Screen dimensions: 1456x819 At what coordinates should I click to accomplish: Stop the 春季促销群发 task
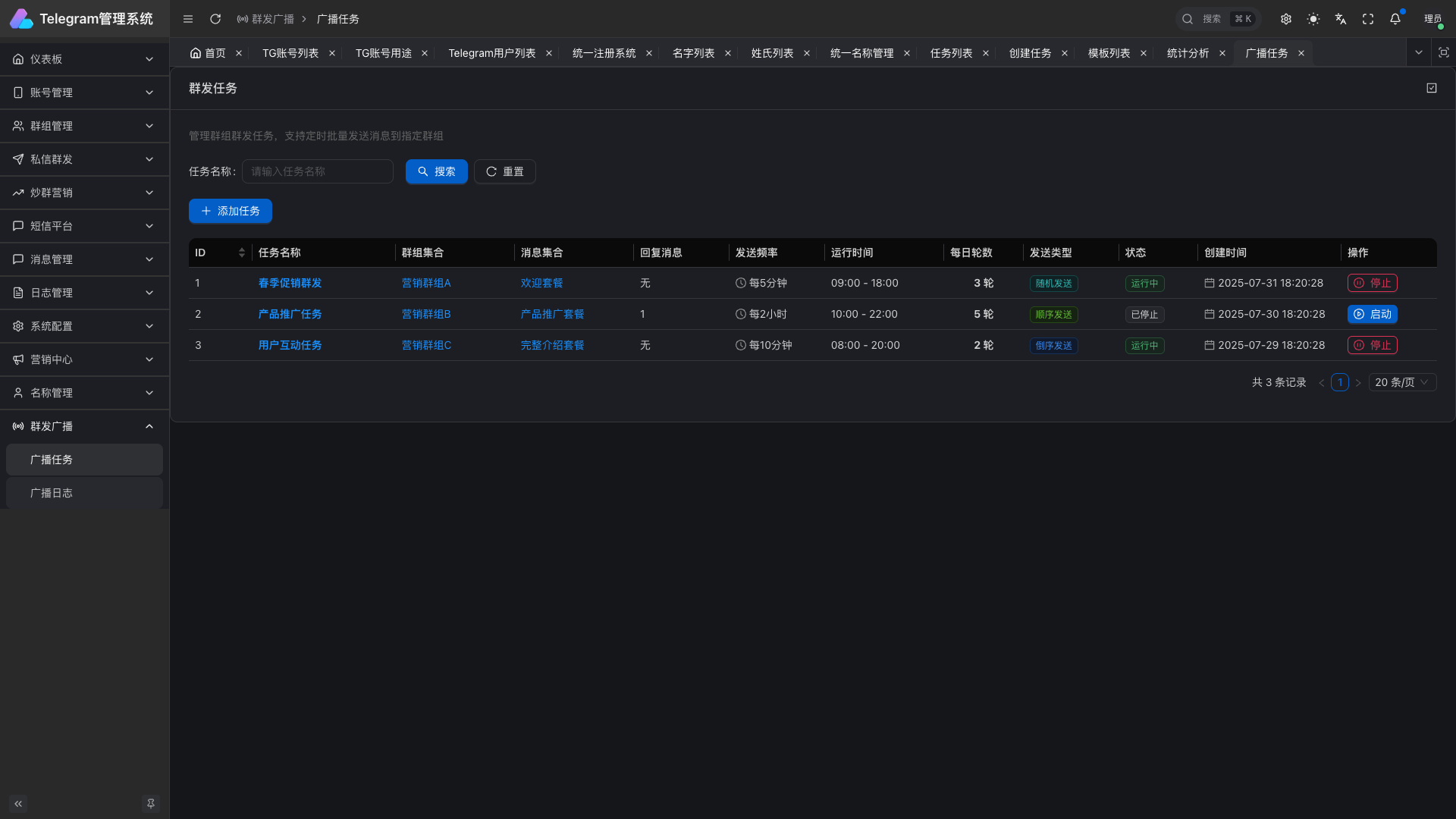point(1372,283)
